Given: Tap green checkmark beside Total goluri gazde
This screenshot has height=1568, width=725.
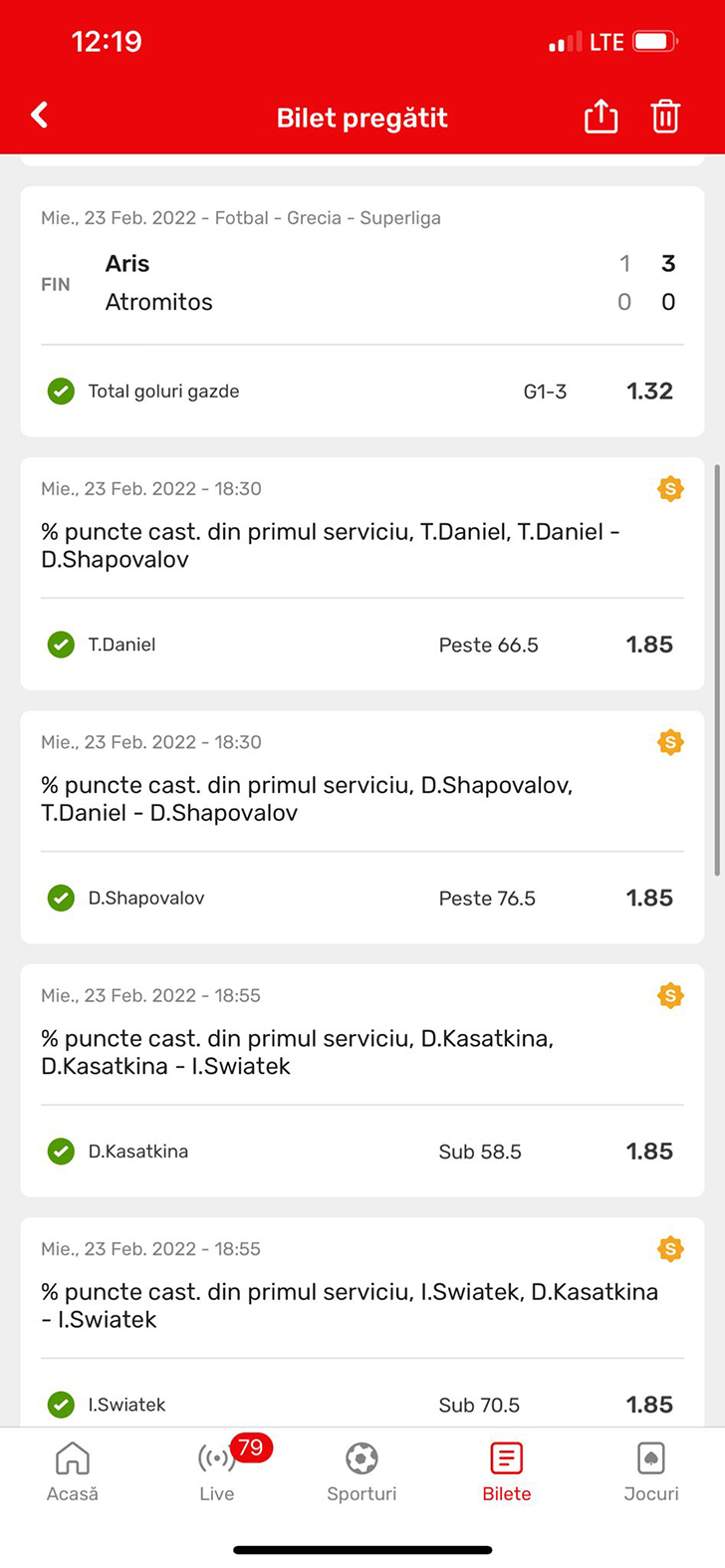Looking at the screenshot, I should pyautogui.click(x=61, y=392).
